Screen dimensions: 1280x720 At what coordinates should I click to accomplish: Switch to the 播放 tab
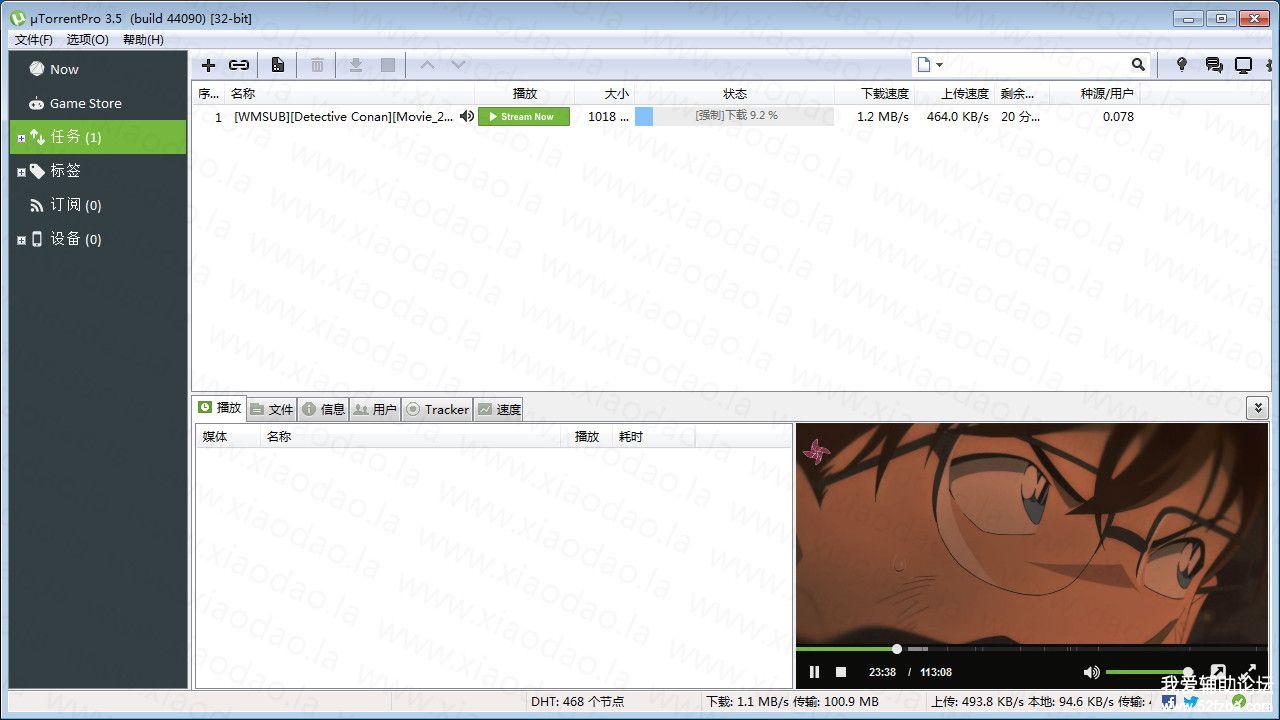coord(220,408)
